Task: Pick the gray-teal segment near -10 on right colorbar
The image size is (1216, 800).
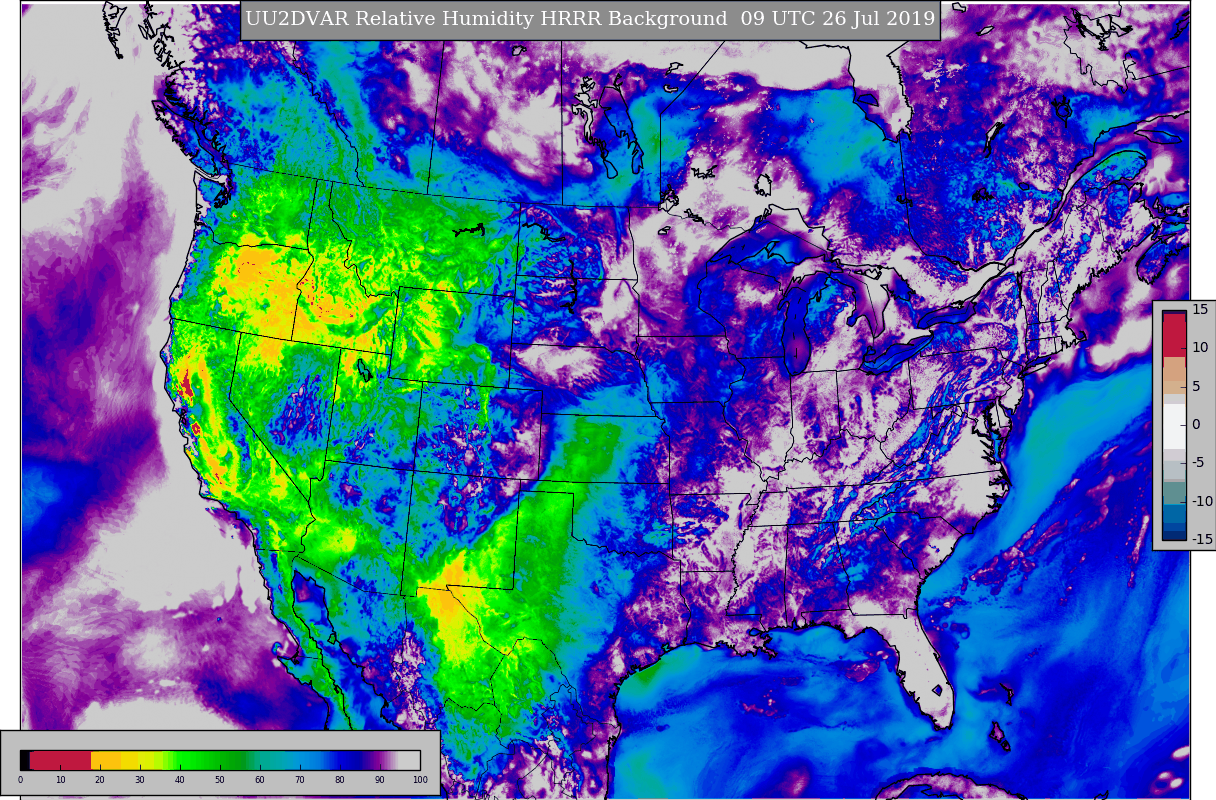Action: click(1174, 493)
